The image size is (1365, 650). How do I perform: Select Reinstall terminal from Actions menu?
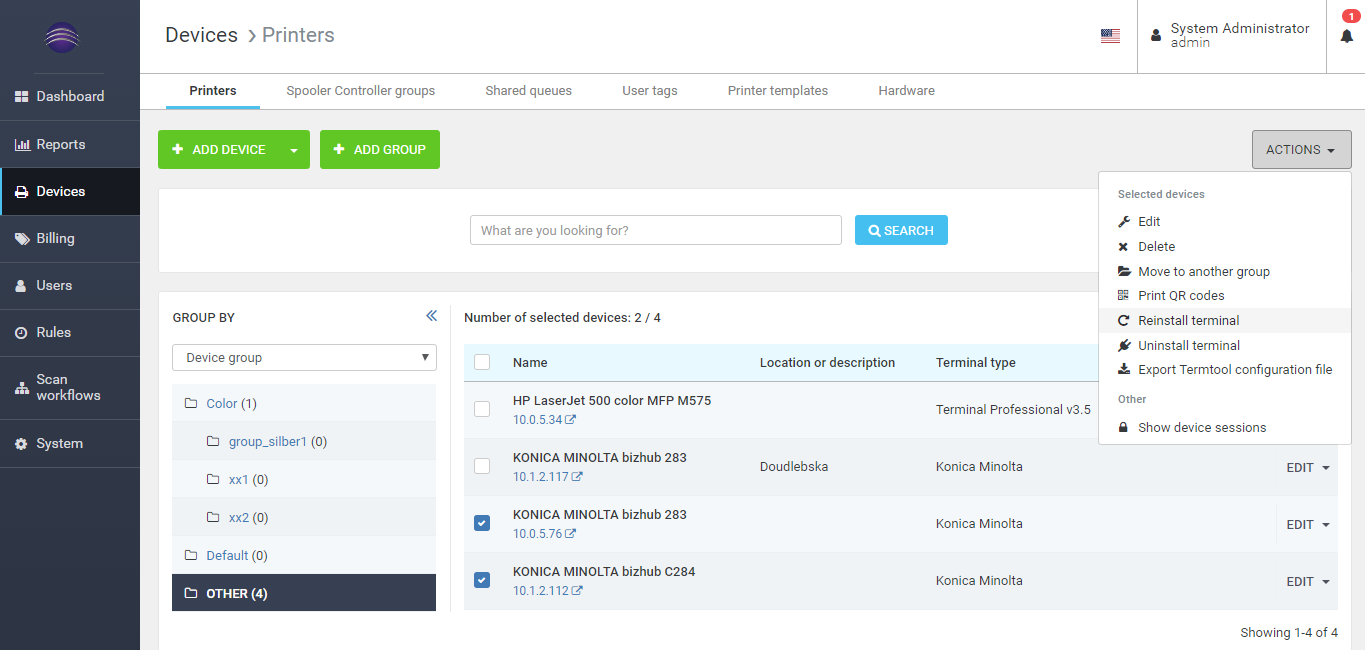pos(1188,321)
